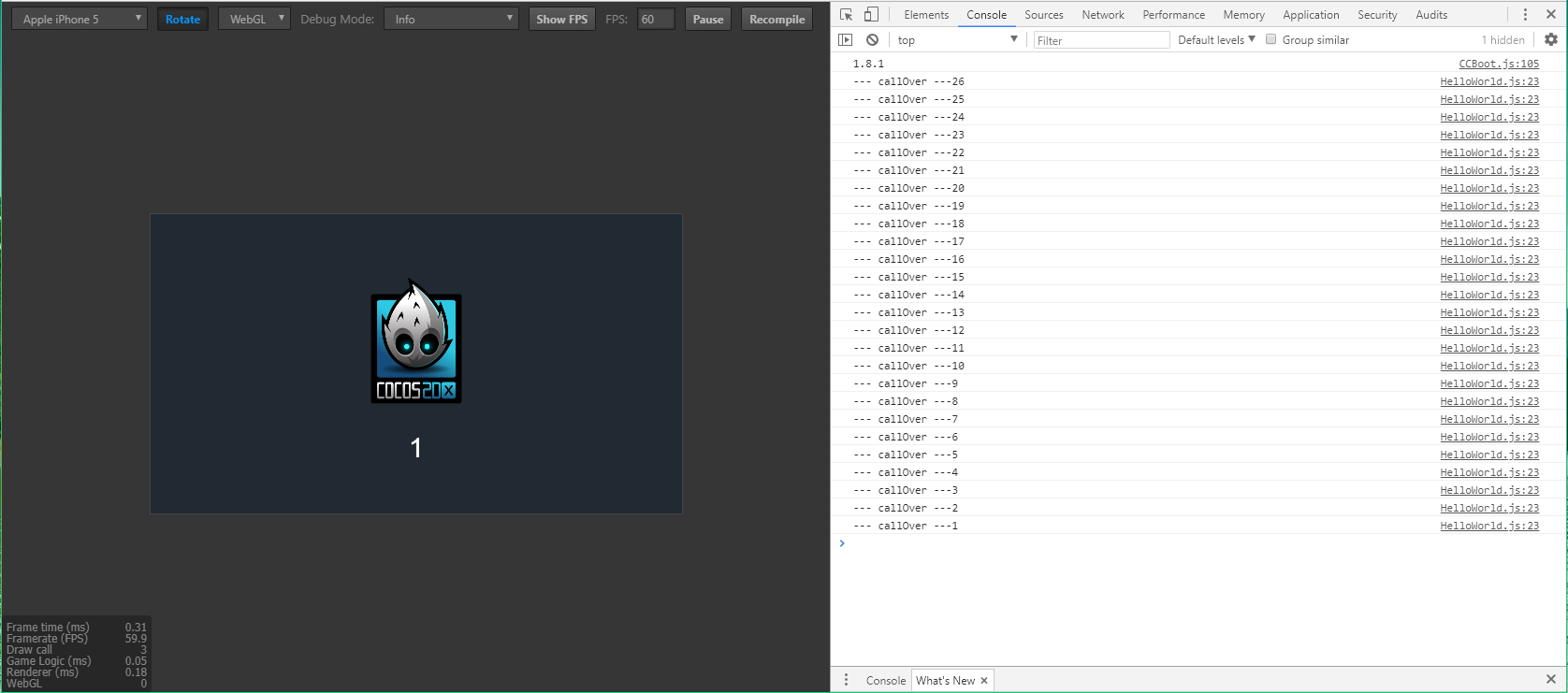Clear console with the clear icon
The image size is (1568, 693).
pyautogui.click(x=872, y=40)
